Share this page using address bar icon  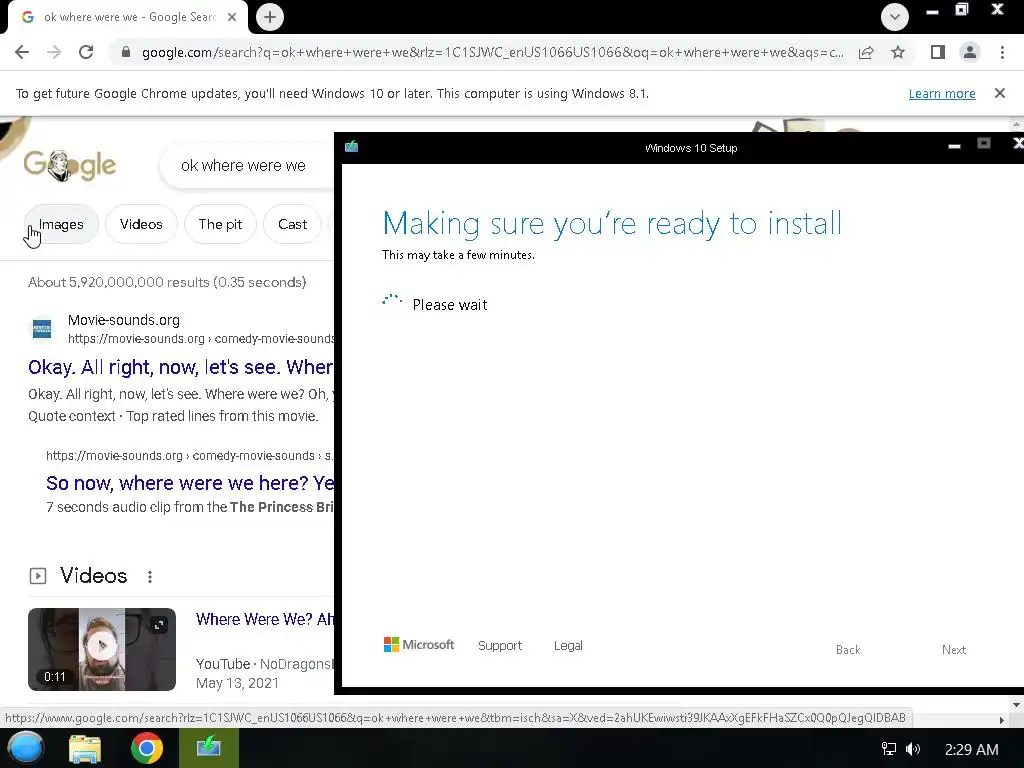click(866, 52)
